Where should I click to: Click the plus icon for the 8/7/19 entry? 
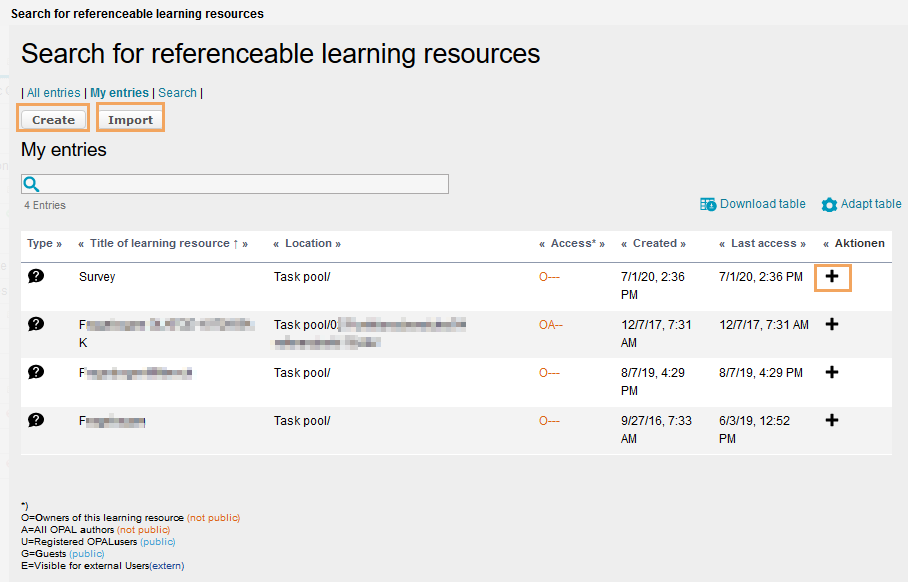(x=832, y=372)
